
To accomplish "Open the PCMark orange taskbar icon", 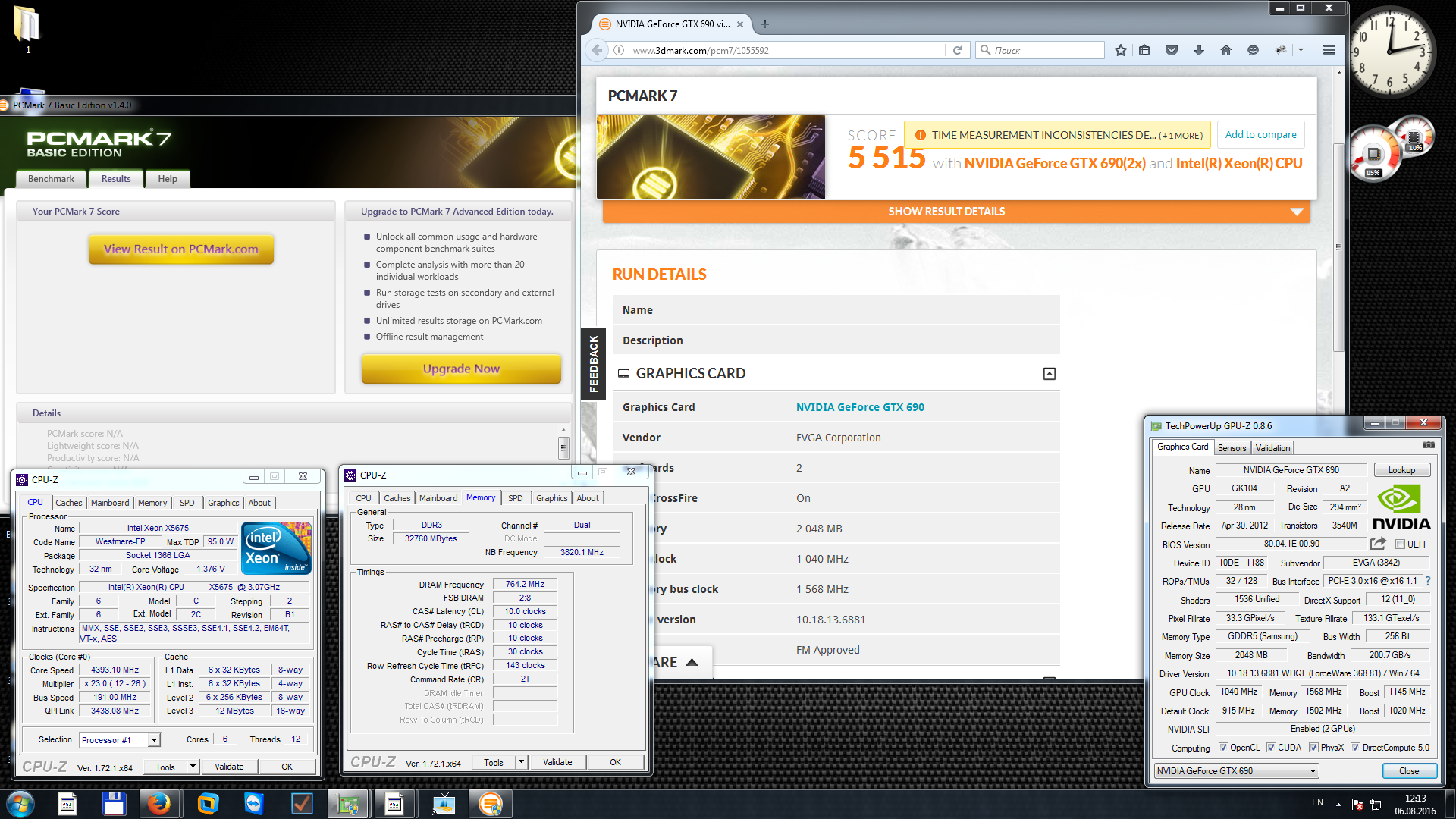I will click(490, 804).
